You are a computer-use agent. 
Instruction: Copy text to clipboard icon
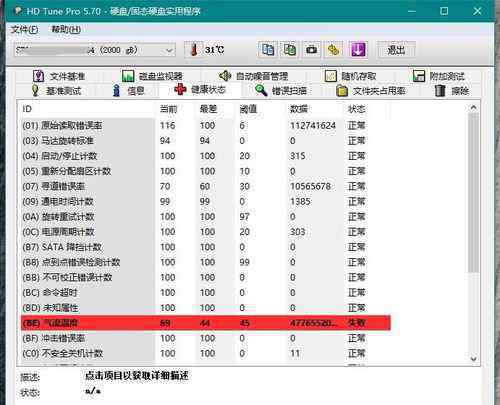268,50
